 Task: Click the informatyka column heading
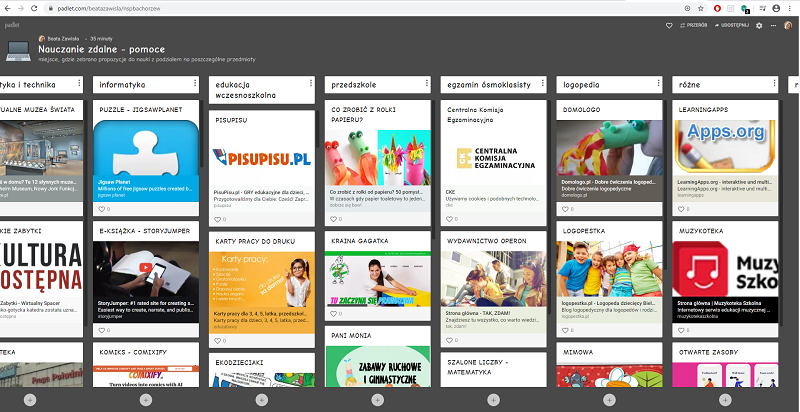point(122,85)
